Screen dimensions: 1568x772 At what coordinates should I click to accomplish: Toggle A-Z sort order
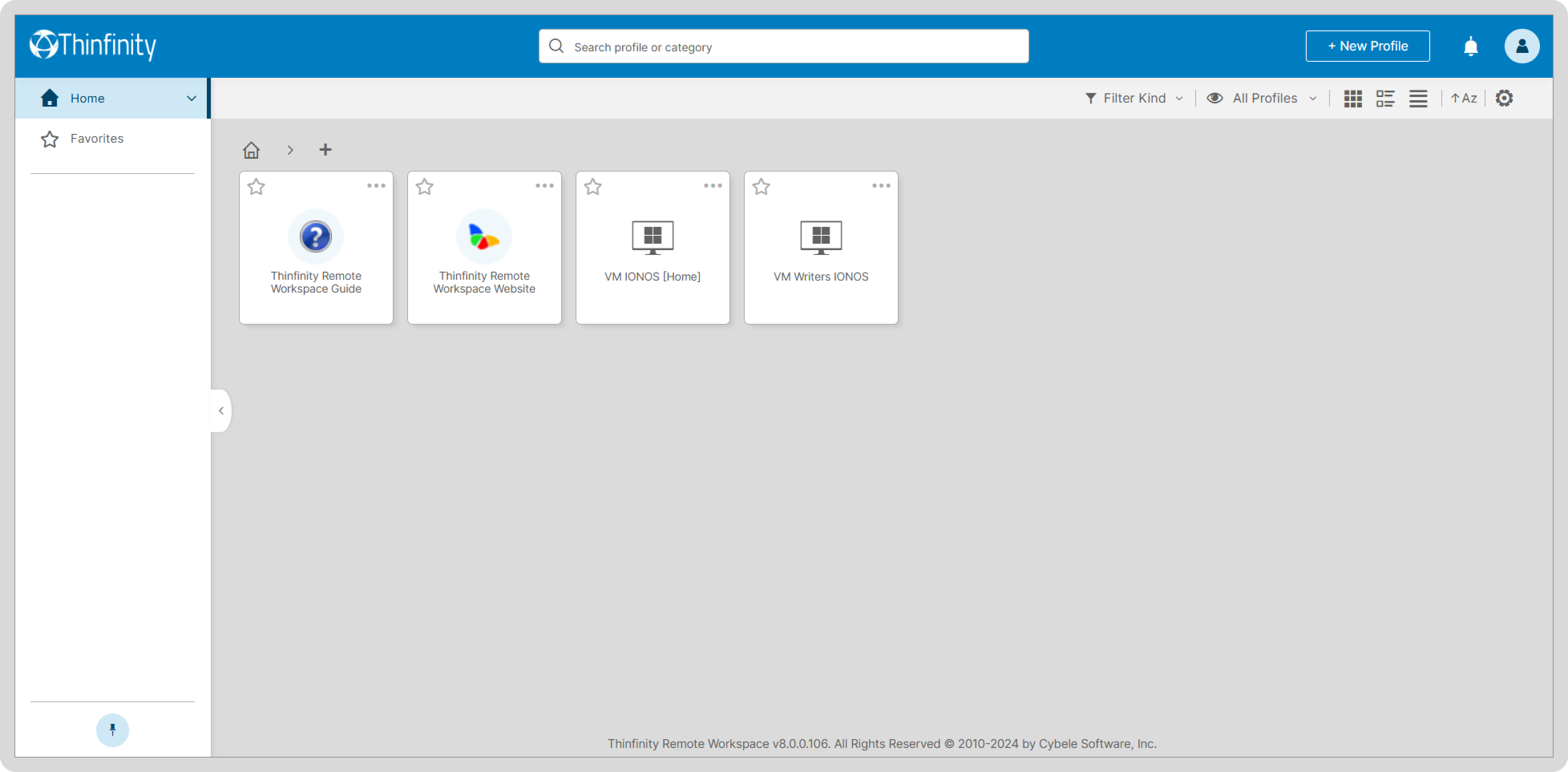point(1463,98)
